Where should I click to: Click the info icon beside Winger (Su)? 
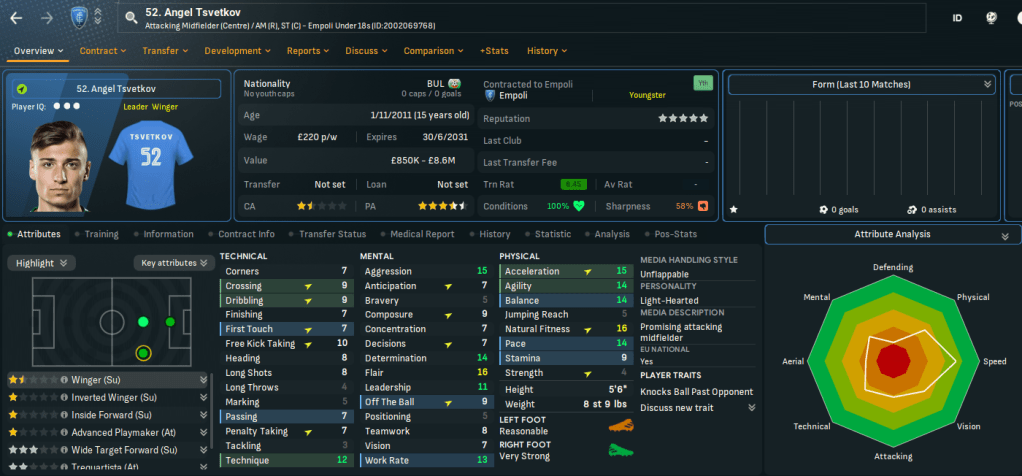[x=62, y=380]
